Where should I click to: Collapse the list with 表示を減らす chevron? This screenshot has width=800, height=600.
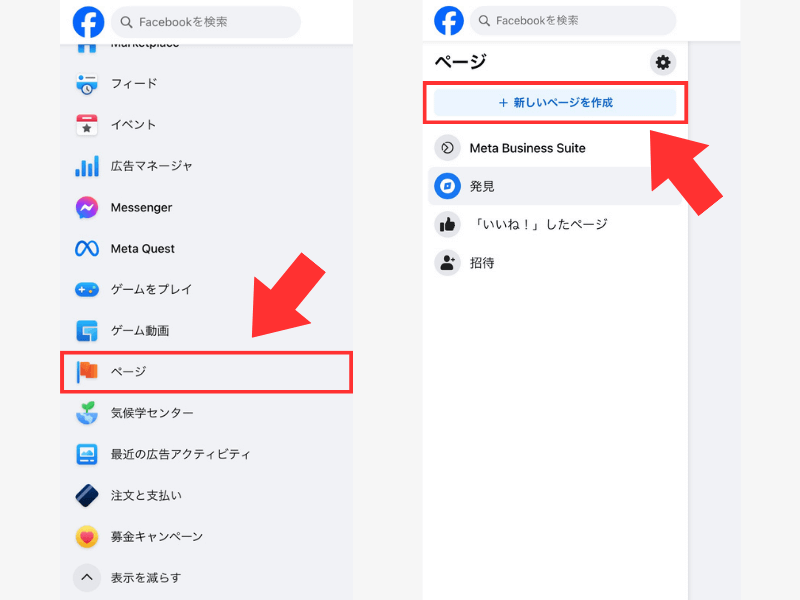87,578
